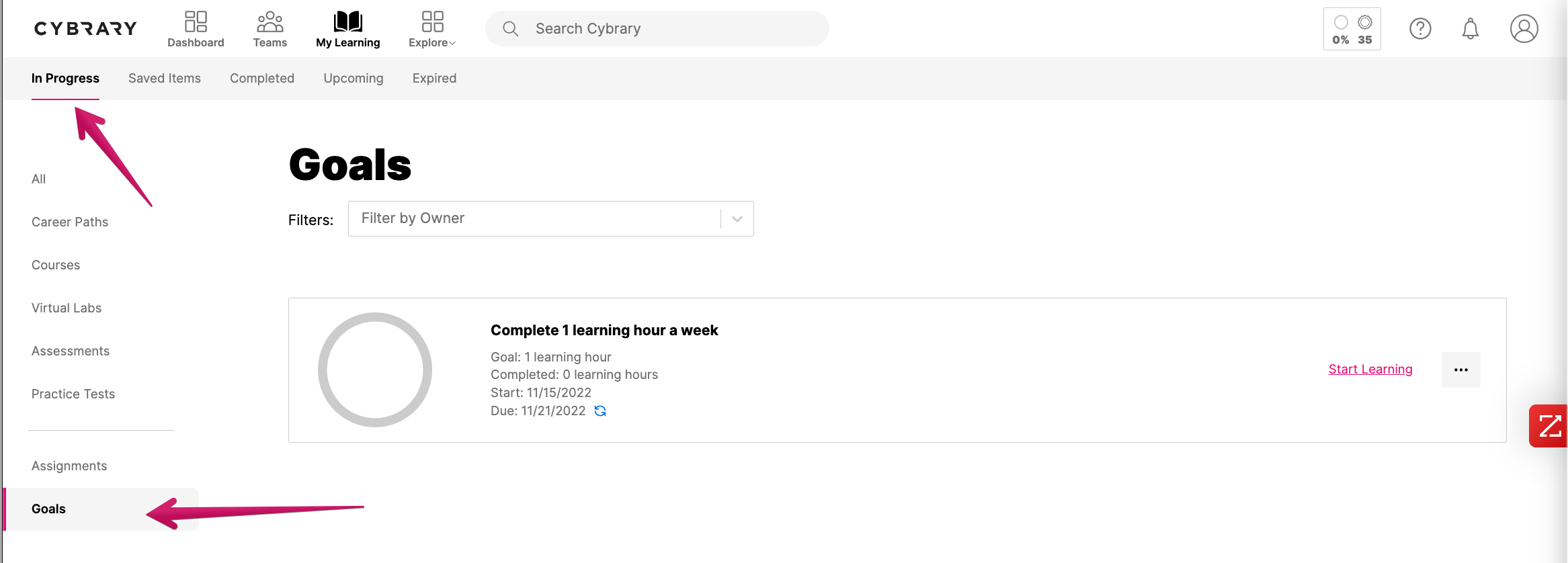Switch to the Completed tab
The height and width of the screenshot is (563, 1568).
[x=262, y=79]
